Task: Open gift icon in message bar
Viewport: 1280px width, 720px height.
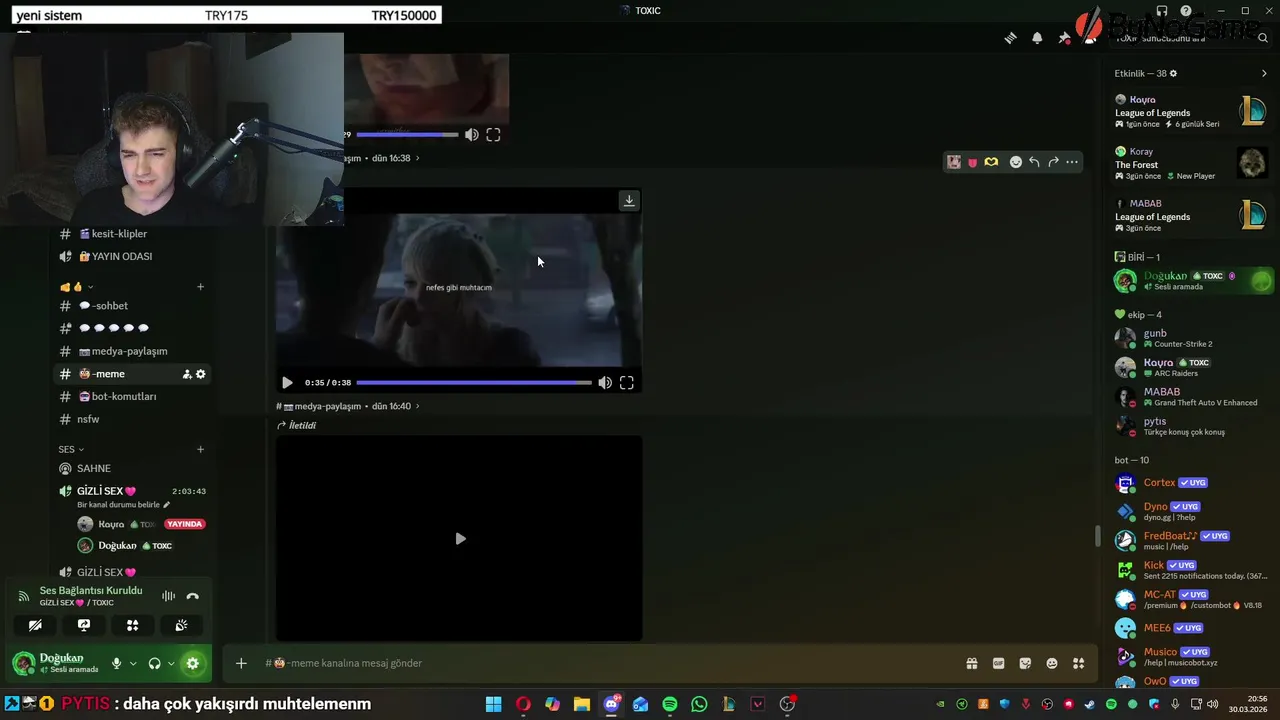Action: click(971, 663)
